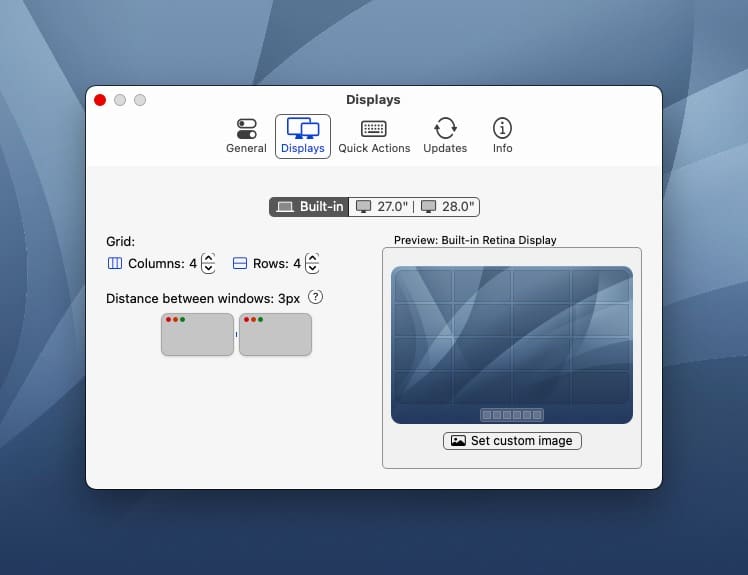Screen dimensions: 748x575
Task: Close the Displays window with red button
Action: [x=100, y=100]
